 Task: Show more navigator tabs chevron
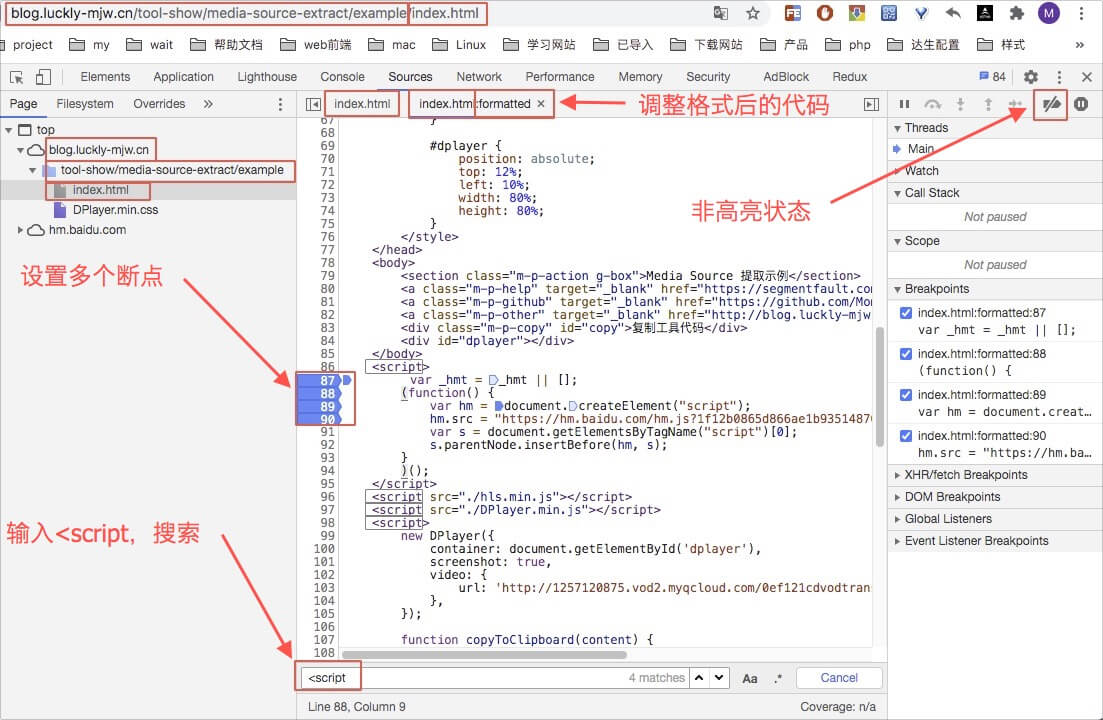point(208,104)
